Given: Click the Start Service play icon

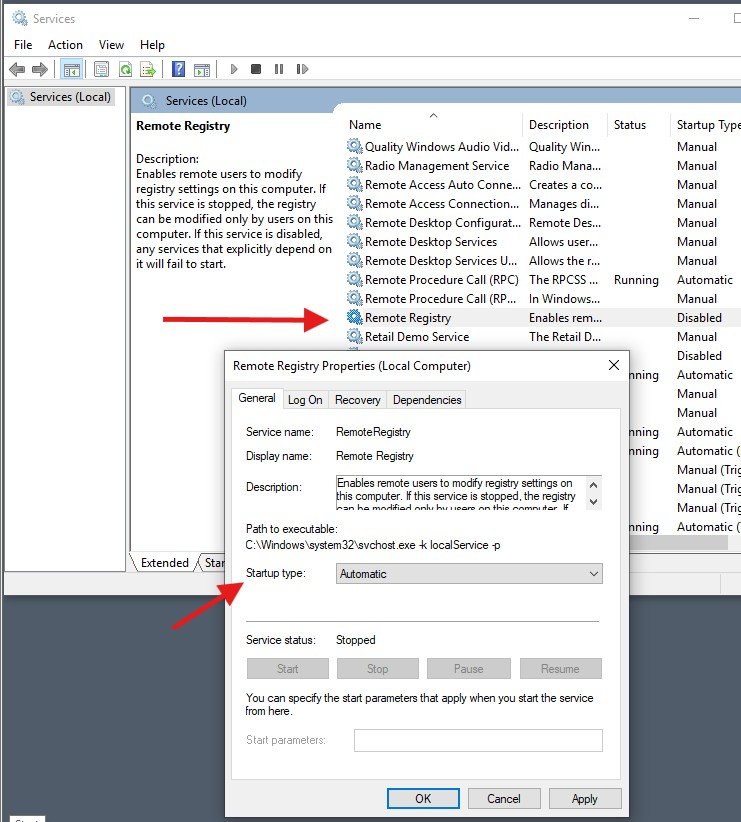Looking at the screenshot, I should (x=234, y=69).
